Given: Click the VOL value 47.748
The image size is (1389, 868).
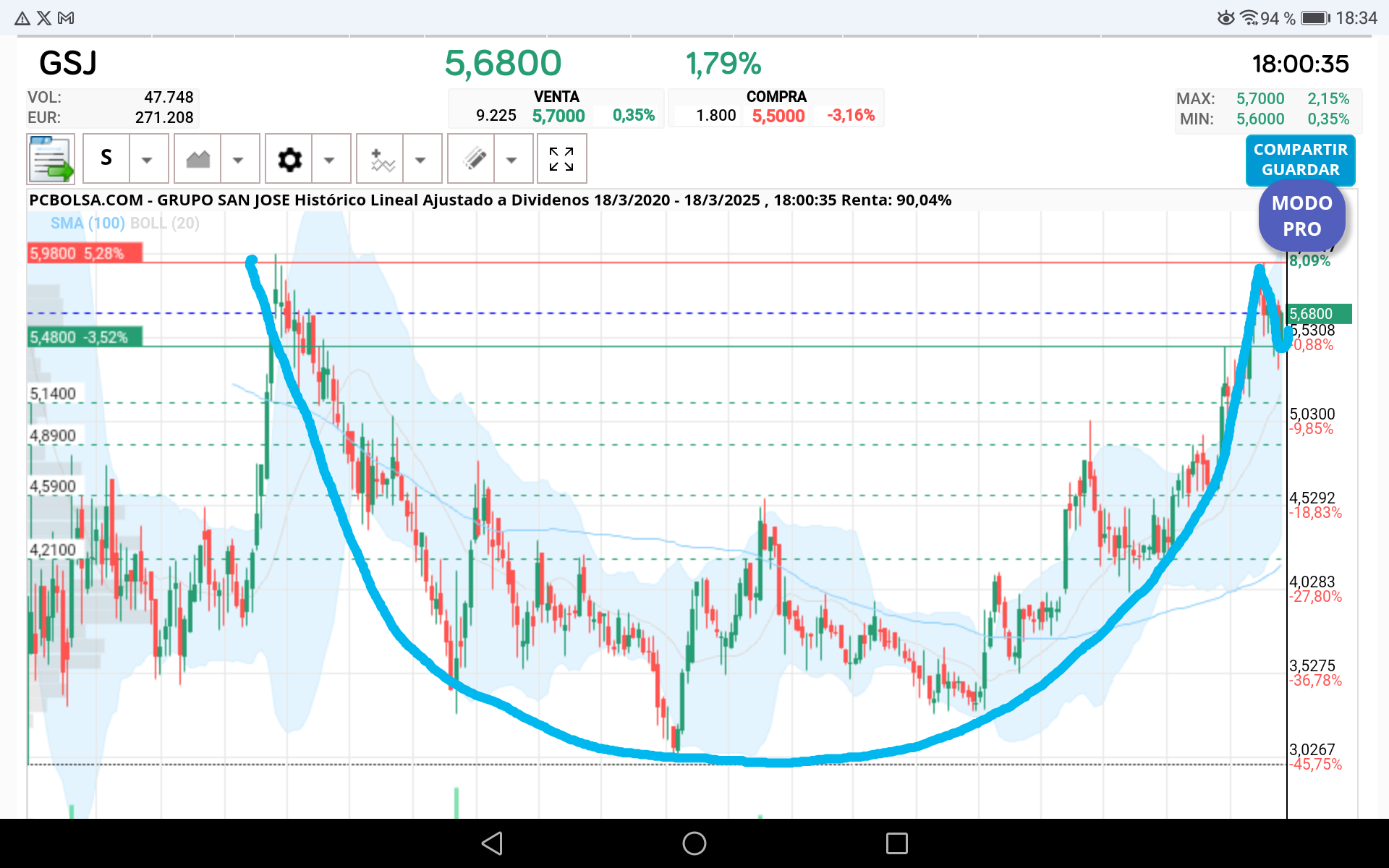Looking at the screenshot, I should point(169,97).
